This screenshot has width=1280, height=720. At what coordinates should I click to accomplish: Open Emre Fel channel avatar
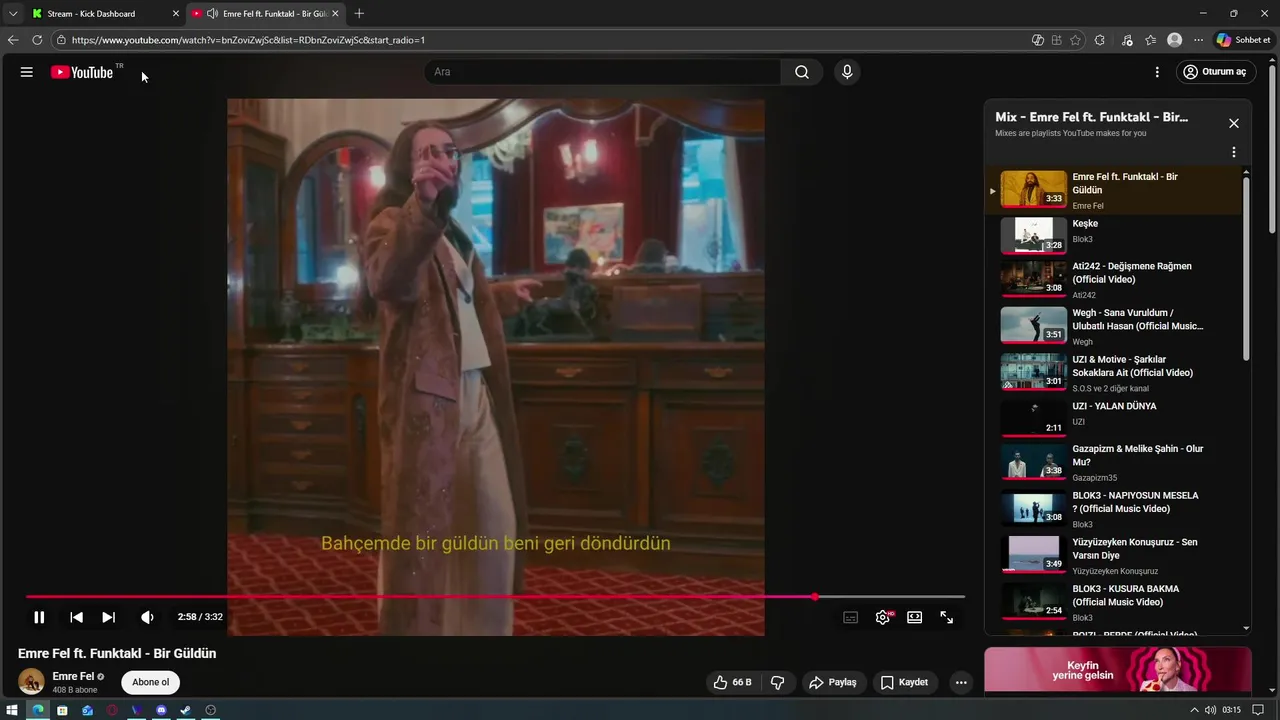[x=31, y=682]
